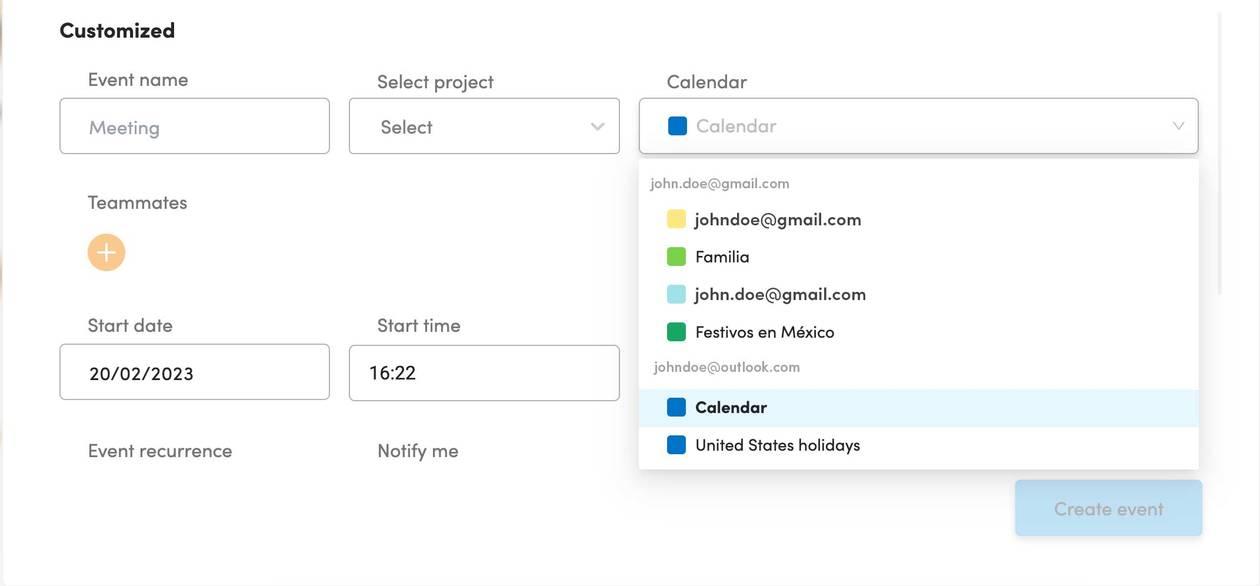Collapse the Calendar dropdown using its chevron

[x=1178, y=126]
